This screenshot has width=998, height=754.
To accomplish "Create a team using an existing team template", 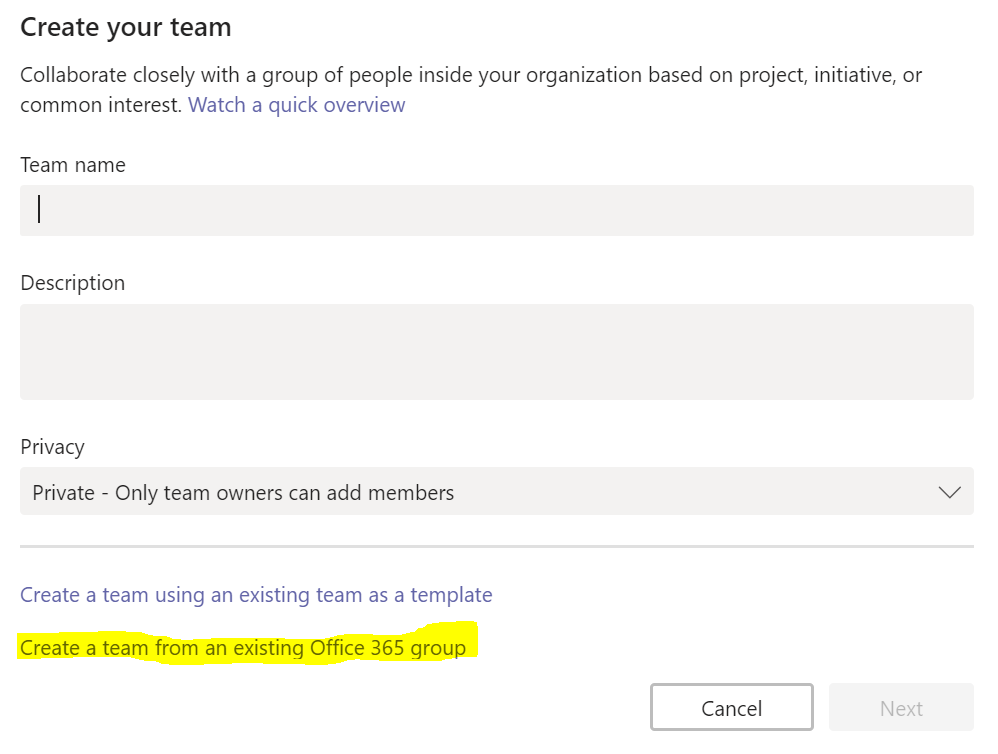I will (x=256, y=595).
